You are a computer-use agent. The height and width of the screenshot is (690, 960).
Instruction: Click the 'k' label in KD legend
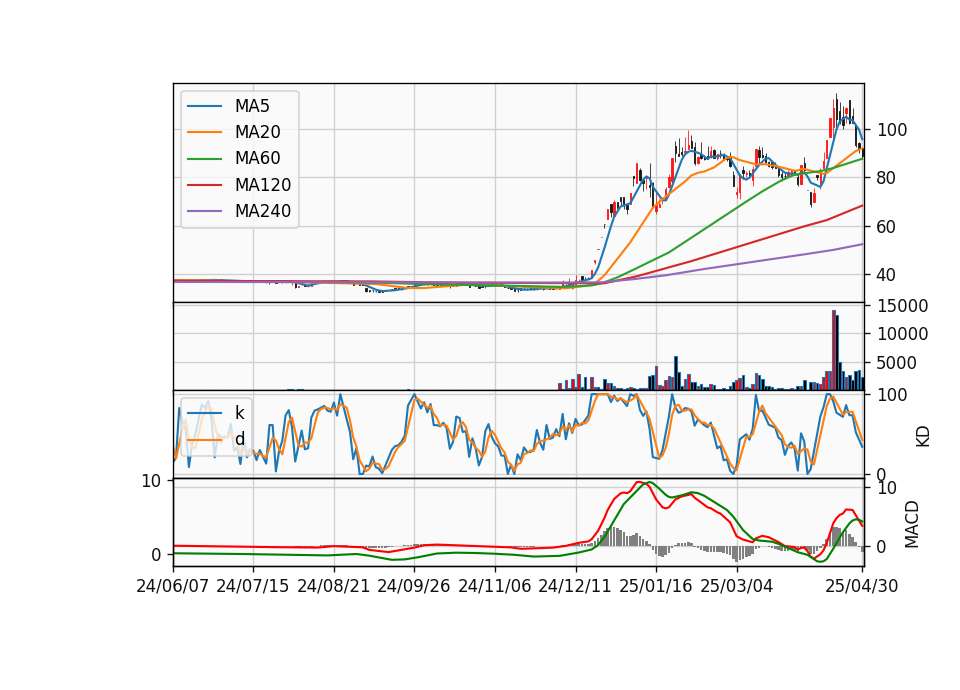(239, 413)
